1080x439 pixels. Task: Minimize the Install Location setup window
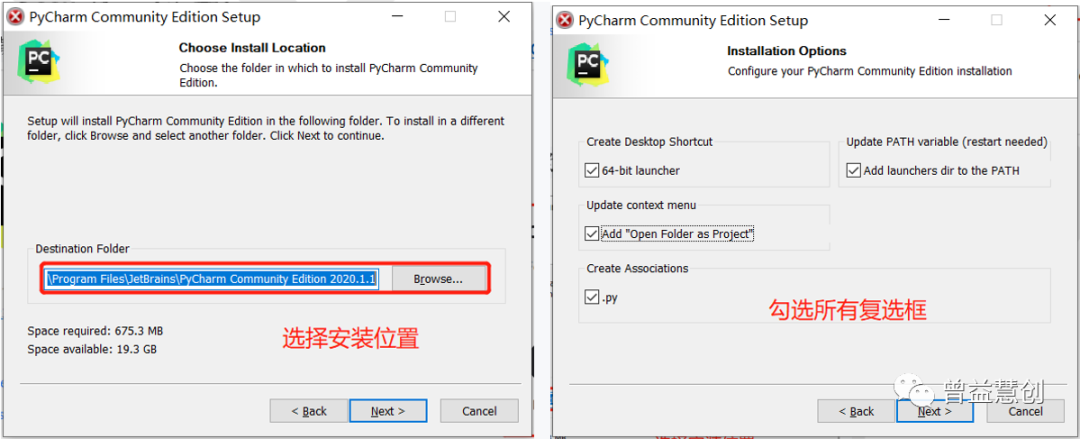tap(397, 17)
